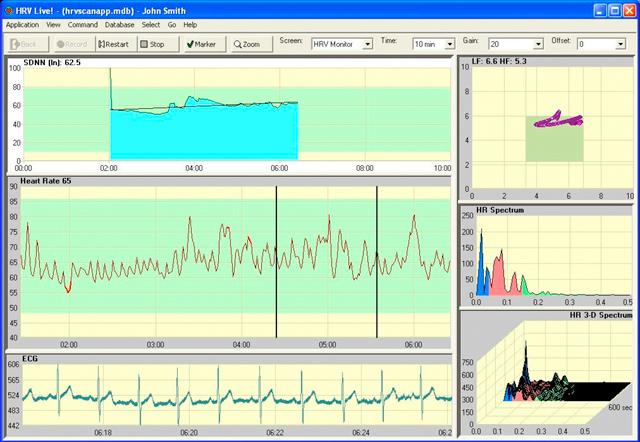The height and width of the screenshot is (442, 640).
Task: Open the Application menu
Action: point(22,23)
